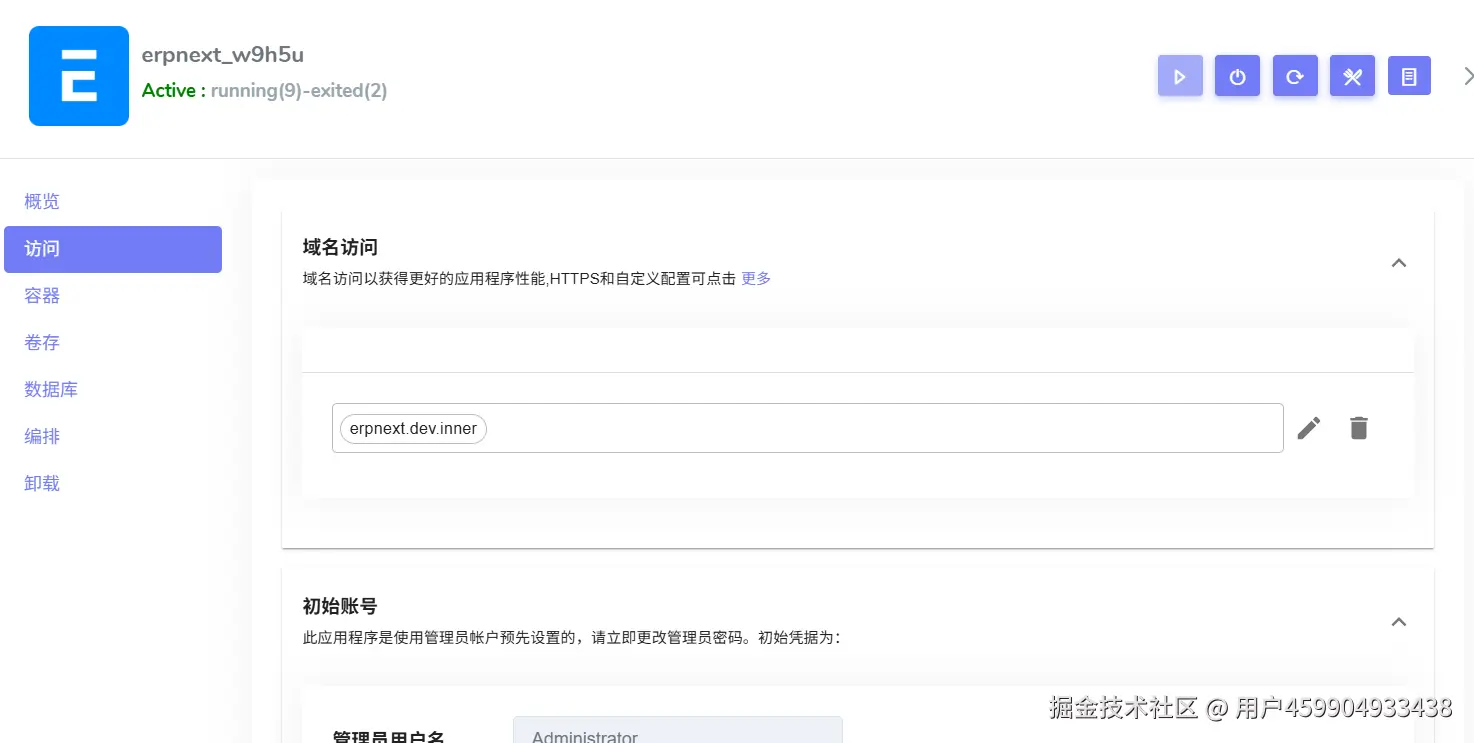Click the running(9)-exited(2) status text

point(299,91)
